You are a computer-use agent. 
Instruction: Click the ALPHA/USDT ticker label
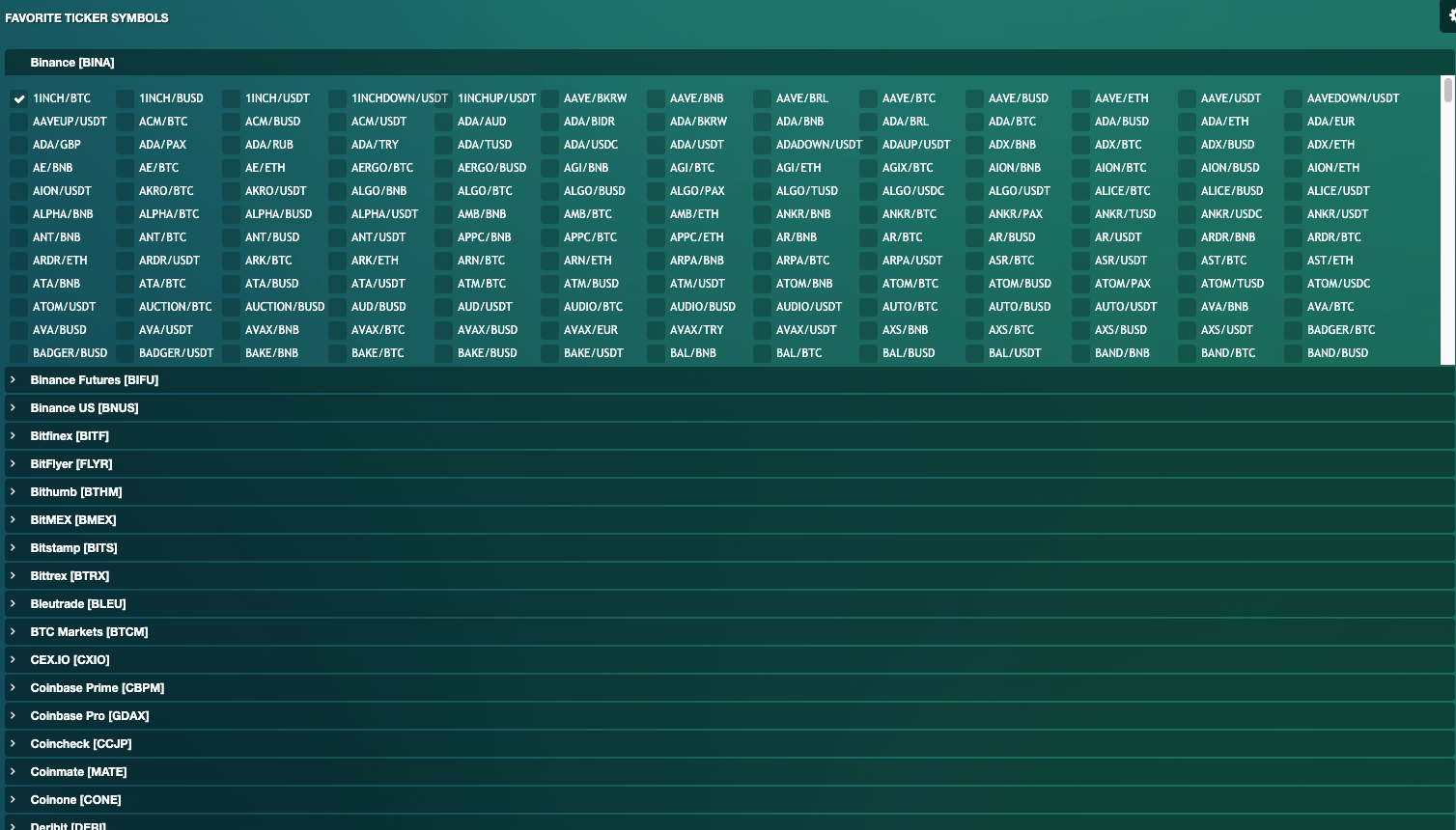pos(384,214)
